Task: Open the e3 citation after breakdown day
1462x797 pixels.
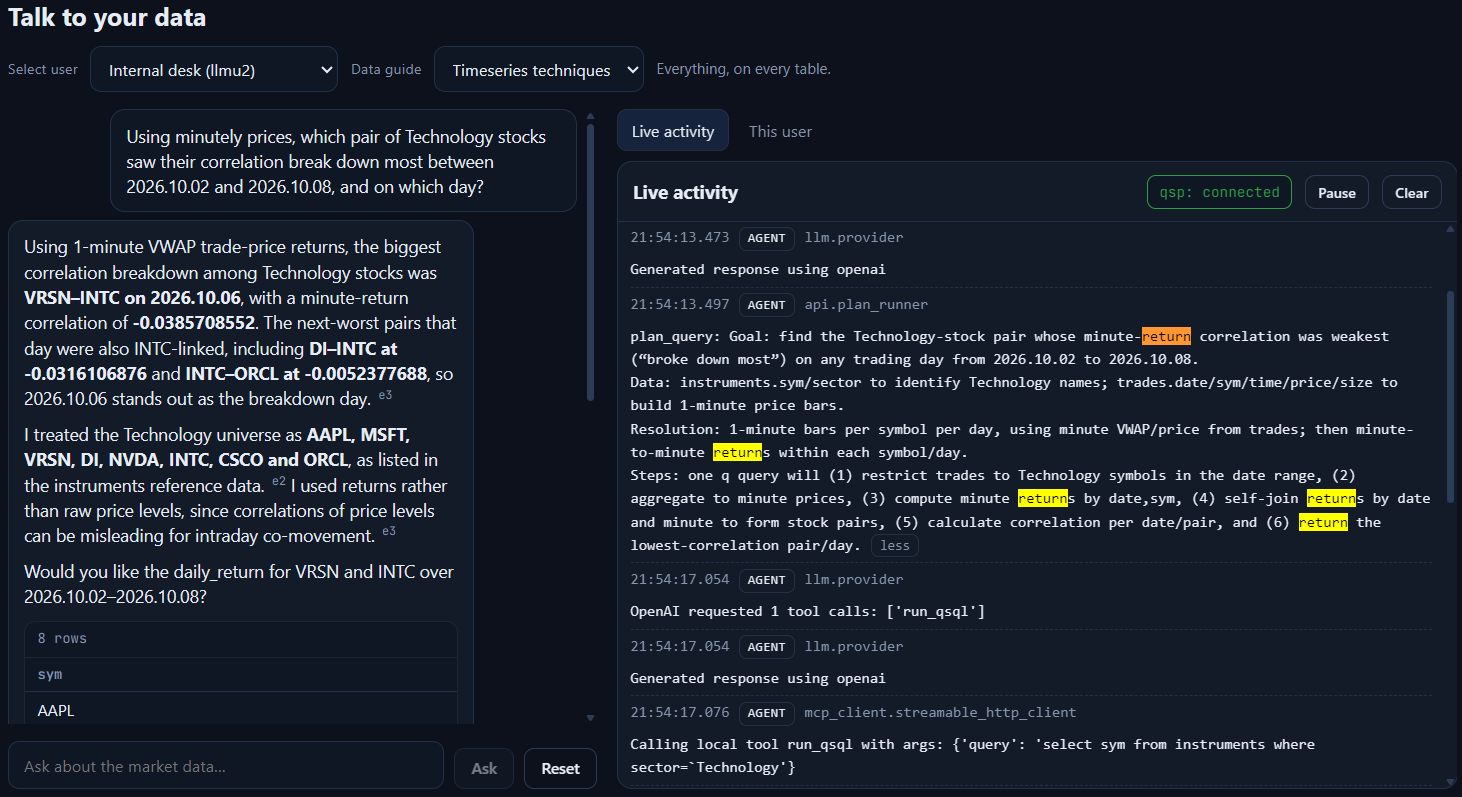Action: click(385, 396)
